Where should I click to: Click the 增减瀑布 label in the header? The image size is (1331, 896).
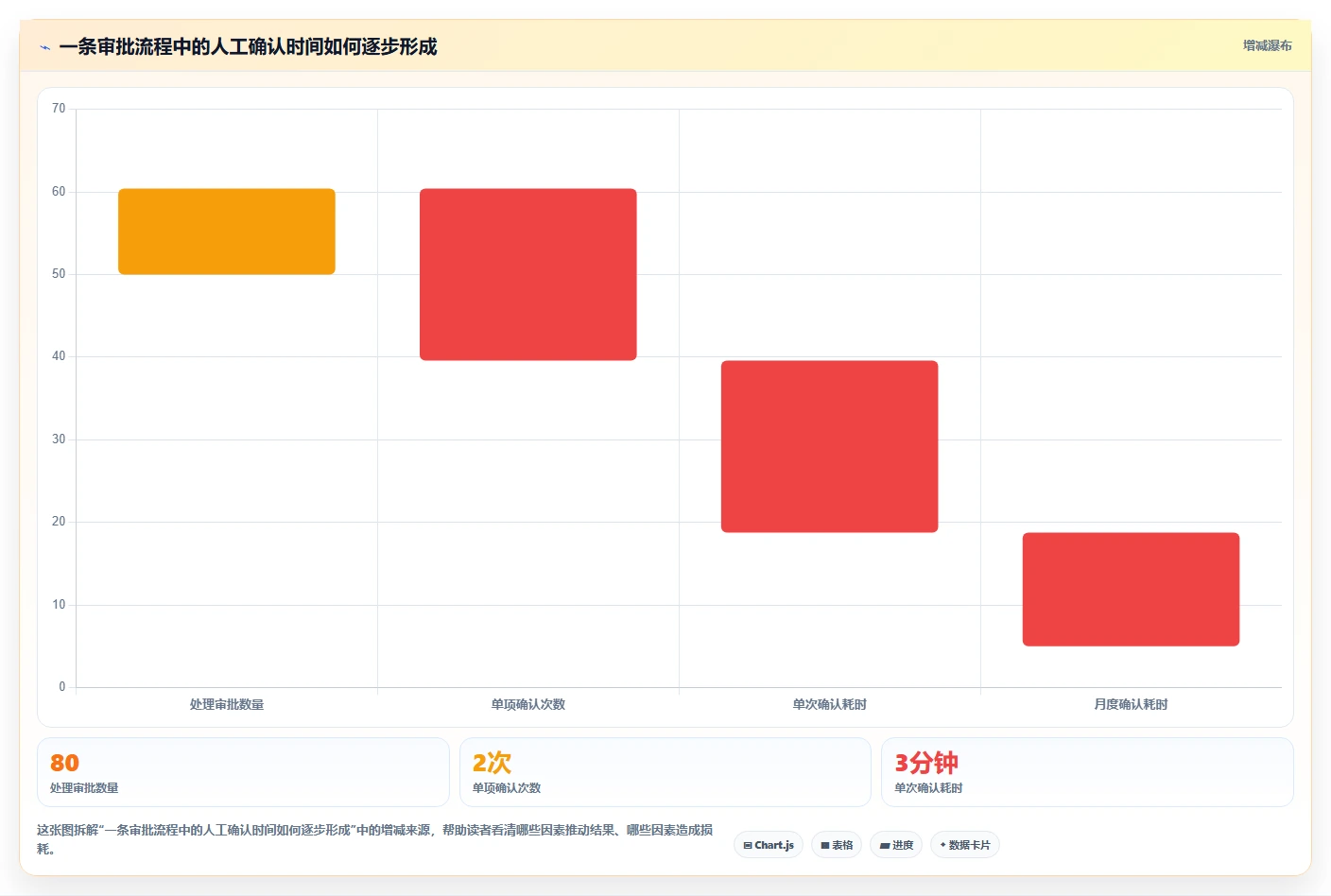tap(1267, 45)
